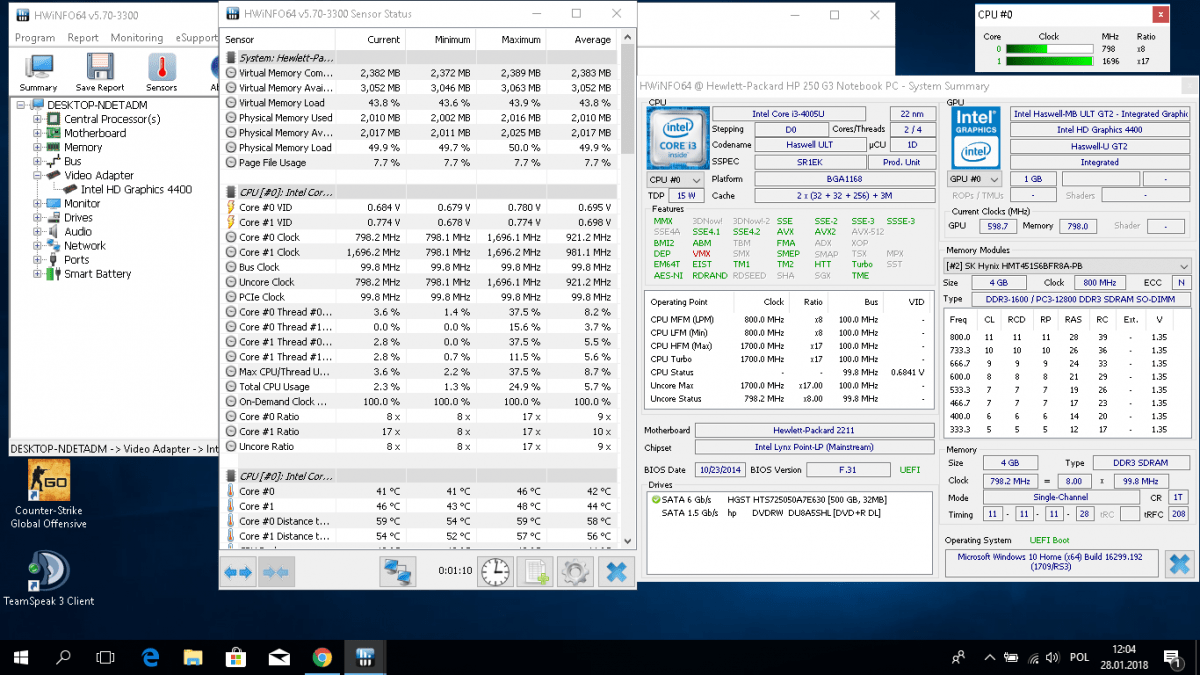Expand the Drives tree node

38,217
